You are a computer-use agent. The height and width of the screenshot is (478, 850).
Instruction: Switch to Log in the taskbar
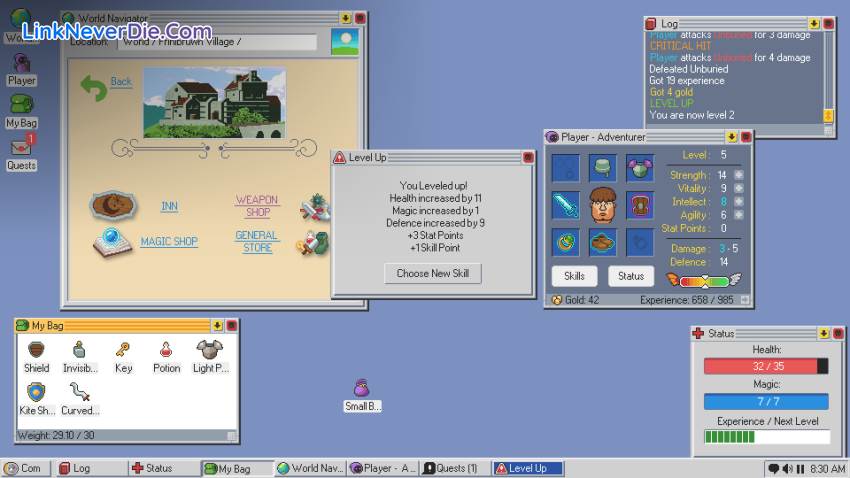[91, 468]
